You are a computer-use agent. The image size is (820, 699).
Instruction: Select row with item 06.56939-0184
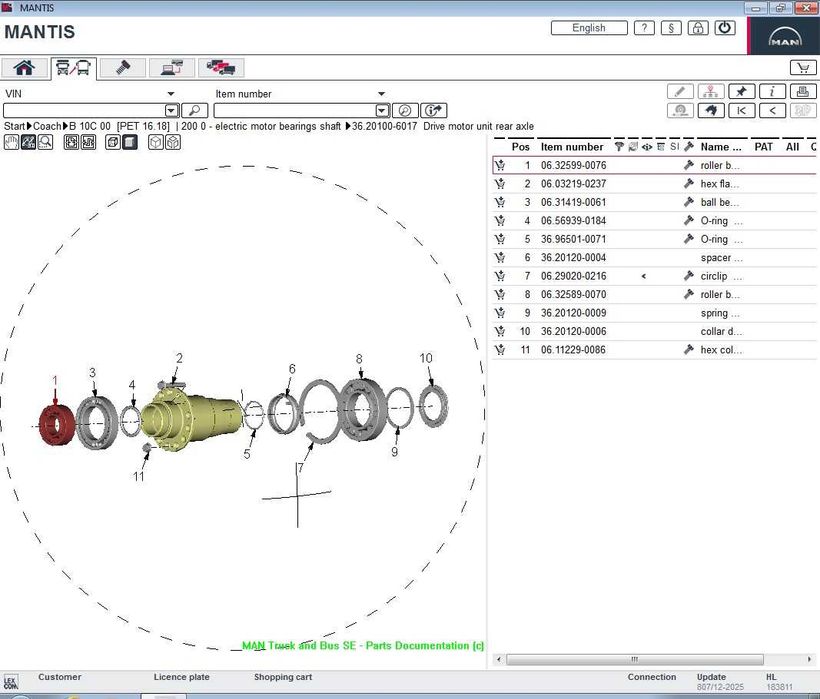click(655, 221)
